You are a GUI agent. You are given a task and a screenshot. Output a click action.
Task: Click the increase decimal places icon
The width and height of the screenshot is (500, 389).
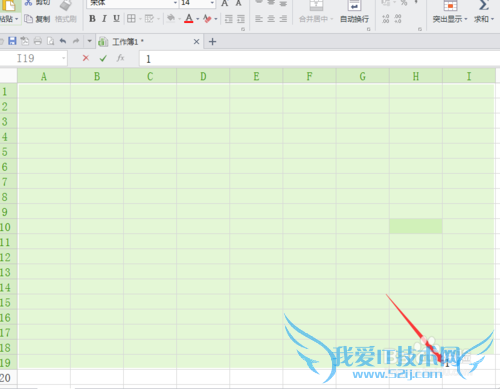coord(386,19)
